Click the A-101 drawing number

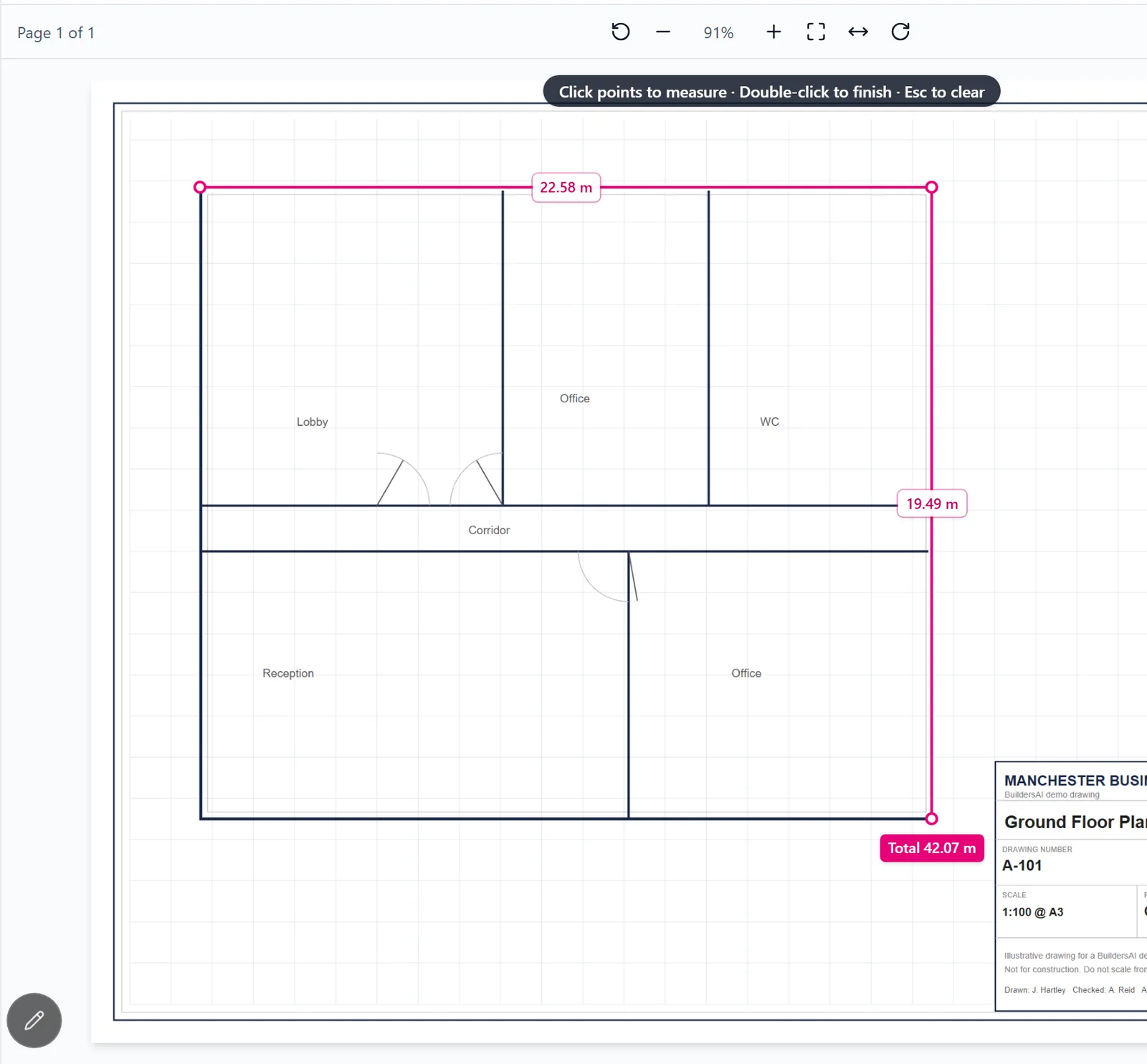(1022, 865)
